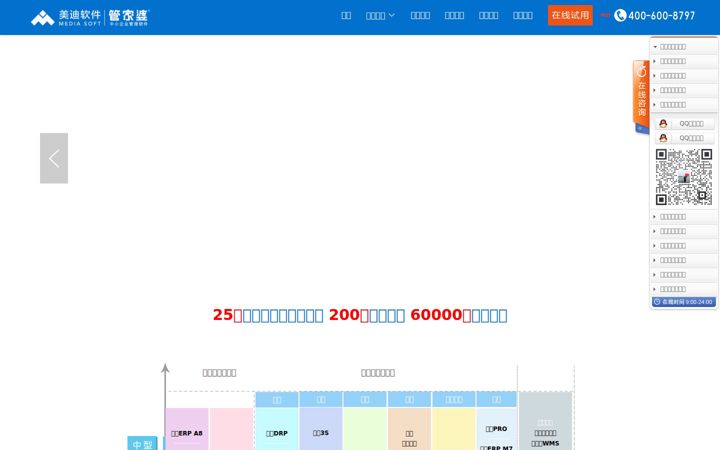Expand the sidebar row just above the QQ buttons
This screenshot has height=450, width=720.
pos(684,105)
